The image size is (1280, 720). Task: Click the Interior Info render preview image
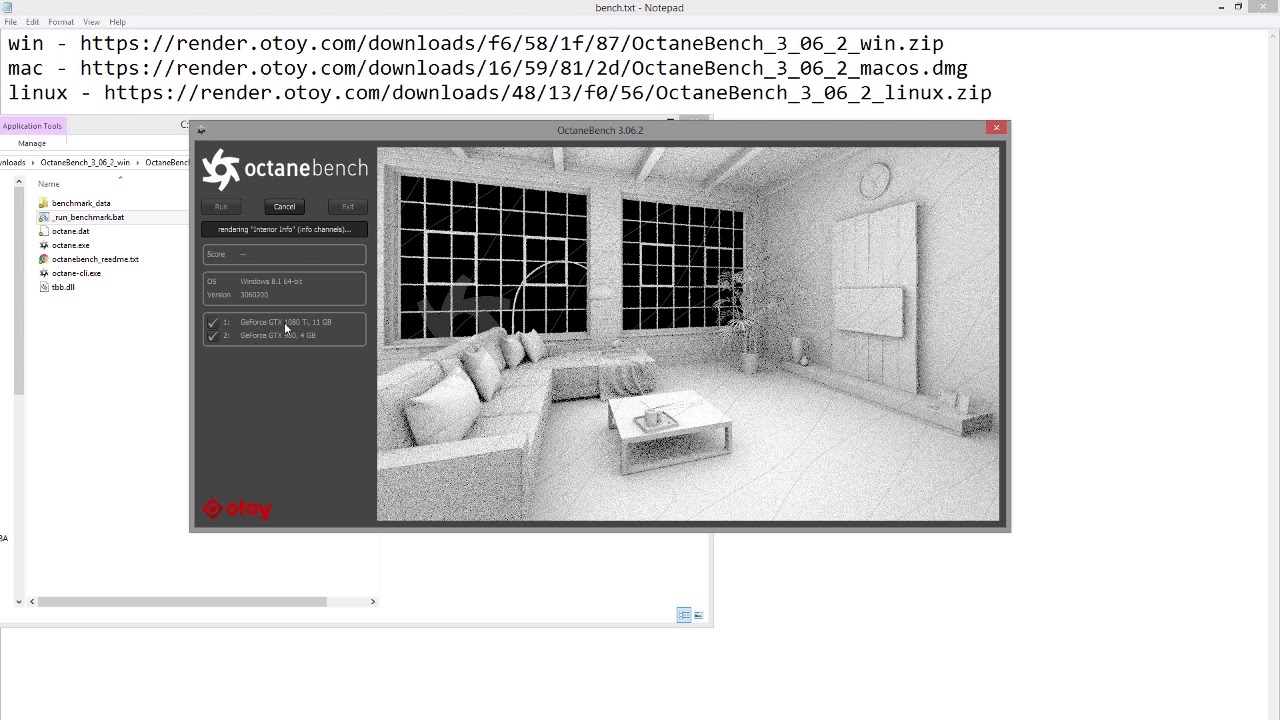(x=688, y=335)
